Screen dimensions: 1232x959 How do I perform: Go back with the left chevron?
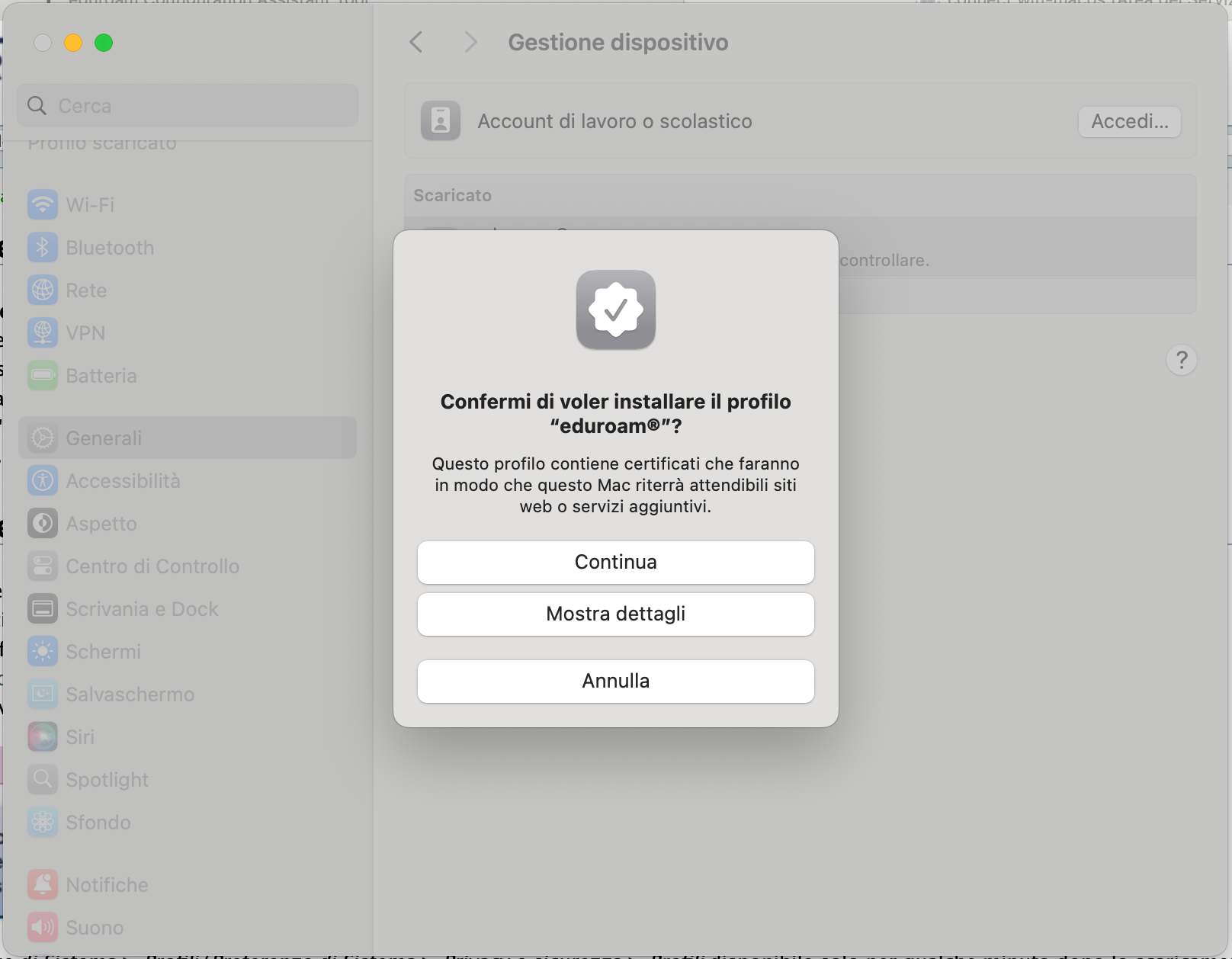click(x=416, y=42)
